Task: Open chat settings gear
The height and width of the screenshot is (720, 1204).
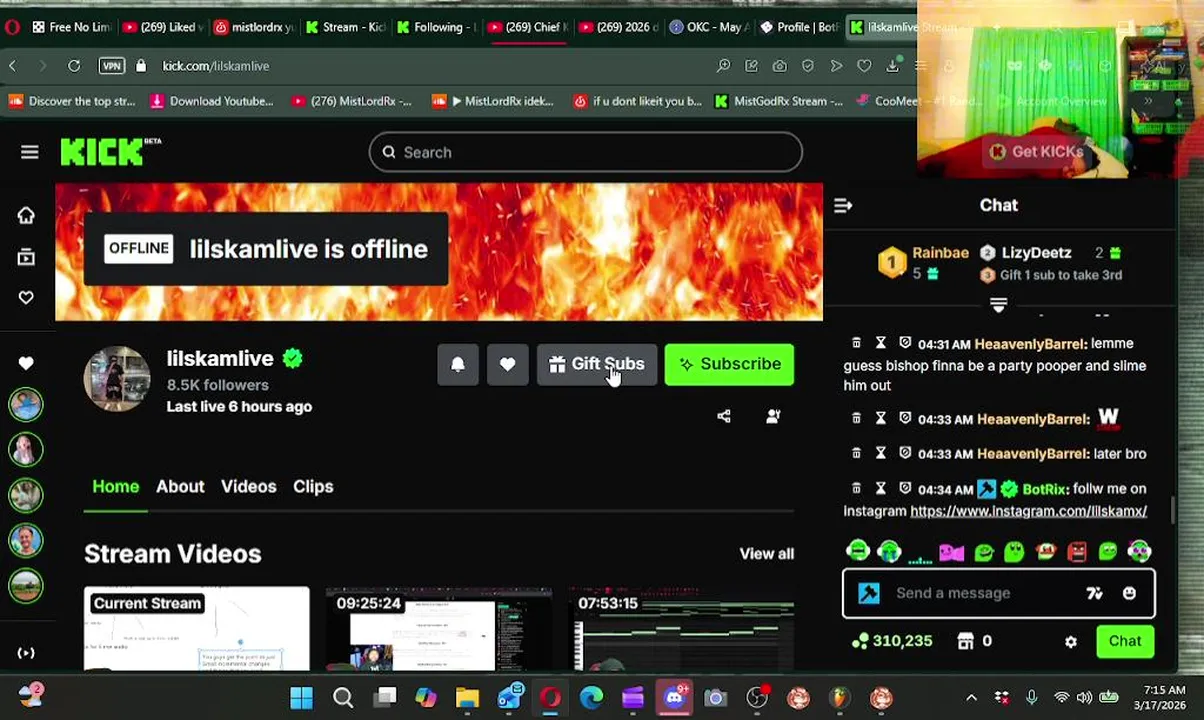Action: (x=1071, y=642)
